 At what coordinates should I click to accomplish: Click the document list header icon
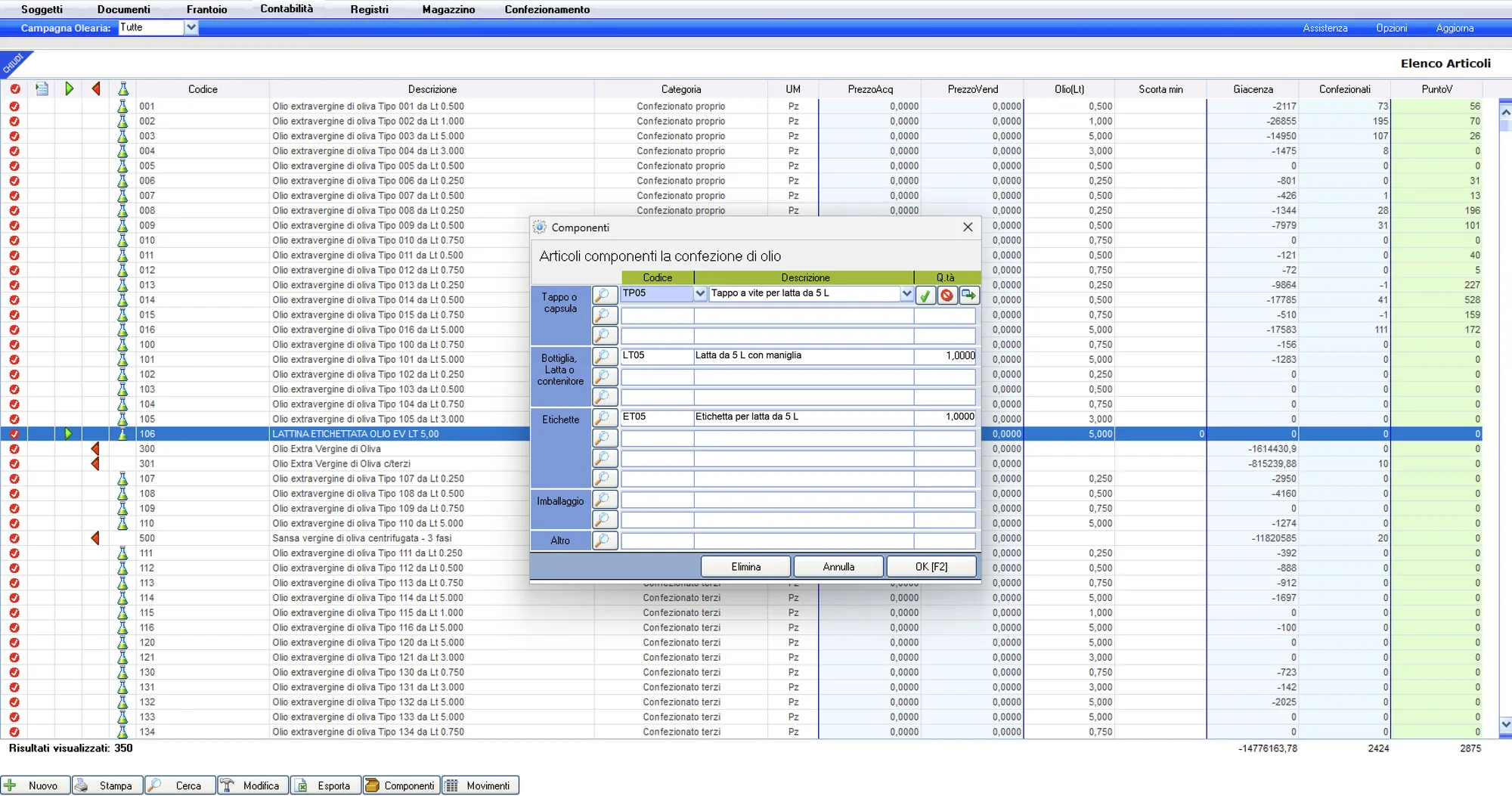(x=42, y=89)
